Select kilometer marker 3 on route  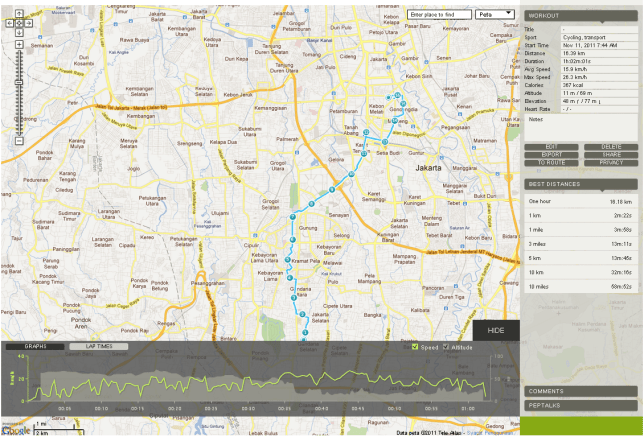pos(294,298)
